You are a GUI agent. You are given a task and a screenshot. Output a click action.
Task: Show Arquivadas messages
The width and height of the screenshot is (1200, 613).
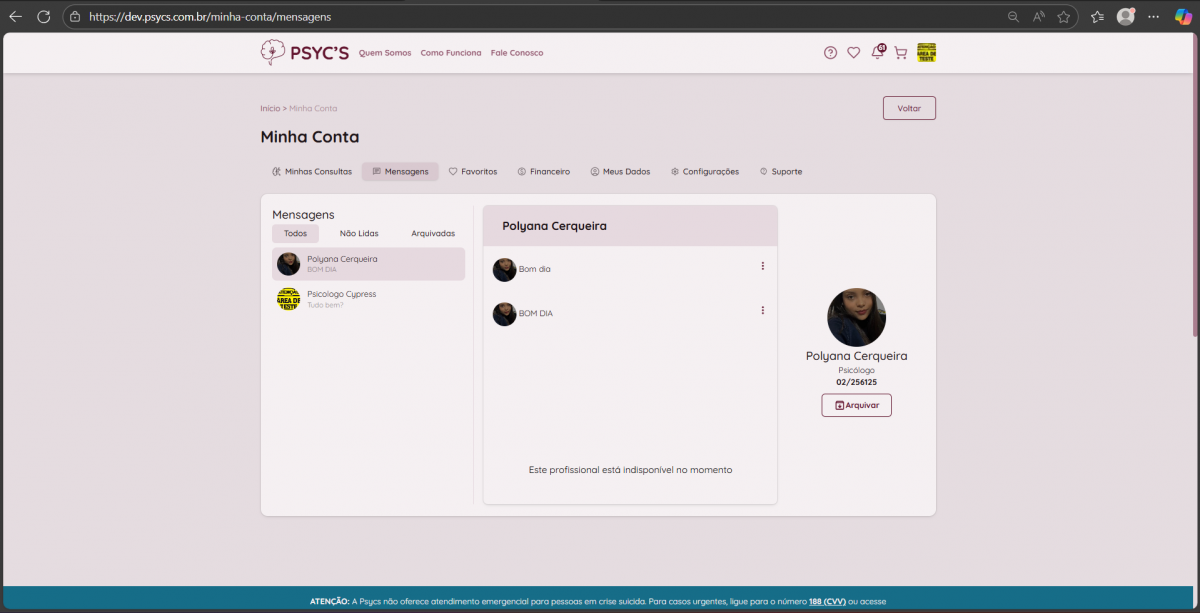pos(433,233)
